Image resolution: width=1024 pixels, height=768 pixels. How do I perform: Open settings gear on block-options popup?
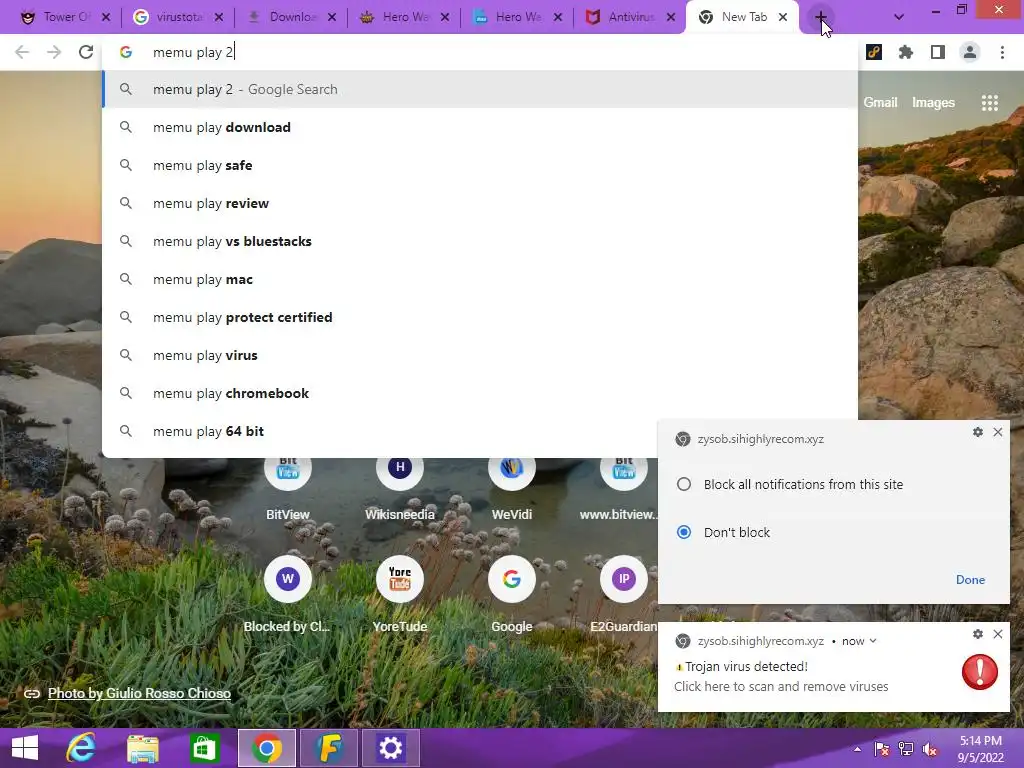coord(978,432)
